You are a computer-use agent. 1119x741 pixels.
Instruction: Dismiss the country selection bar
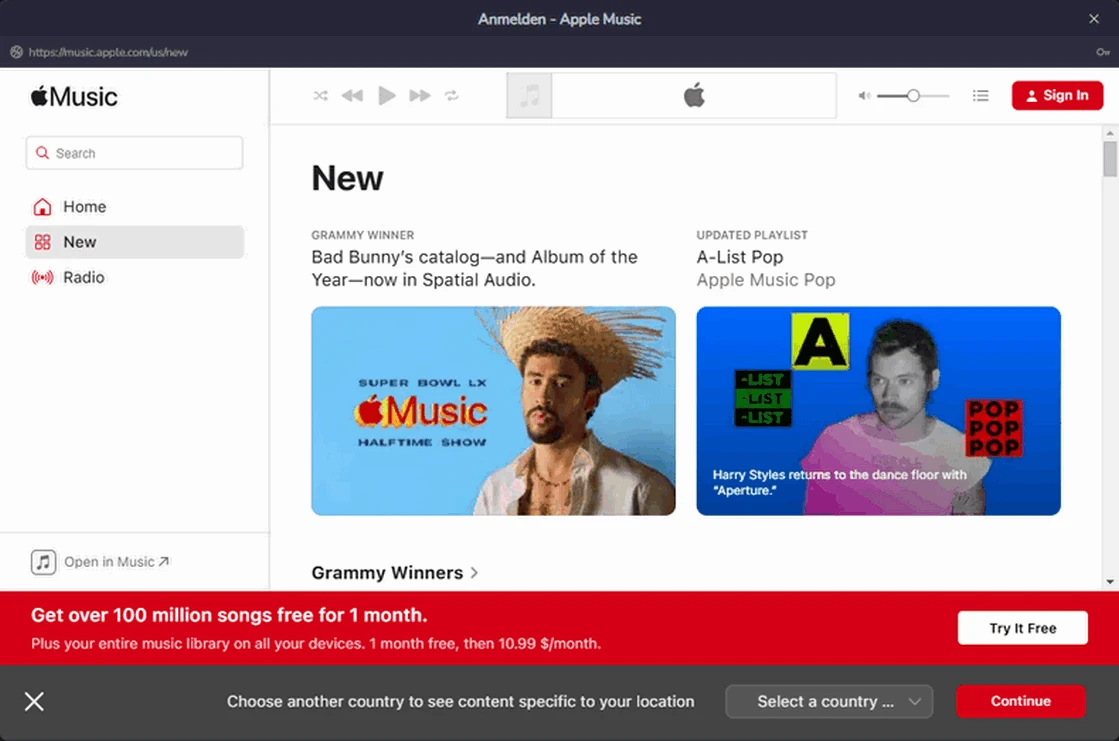(33, 701)
